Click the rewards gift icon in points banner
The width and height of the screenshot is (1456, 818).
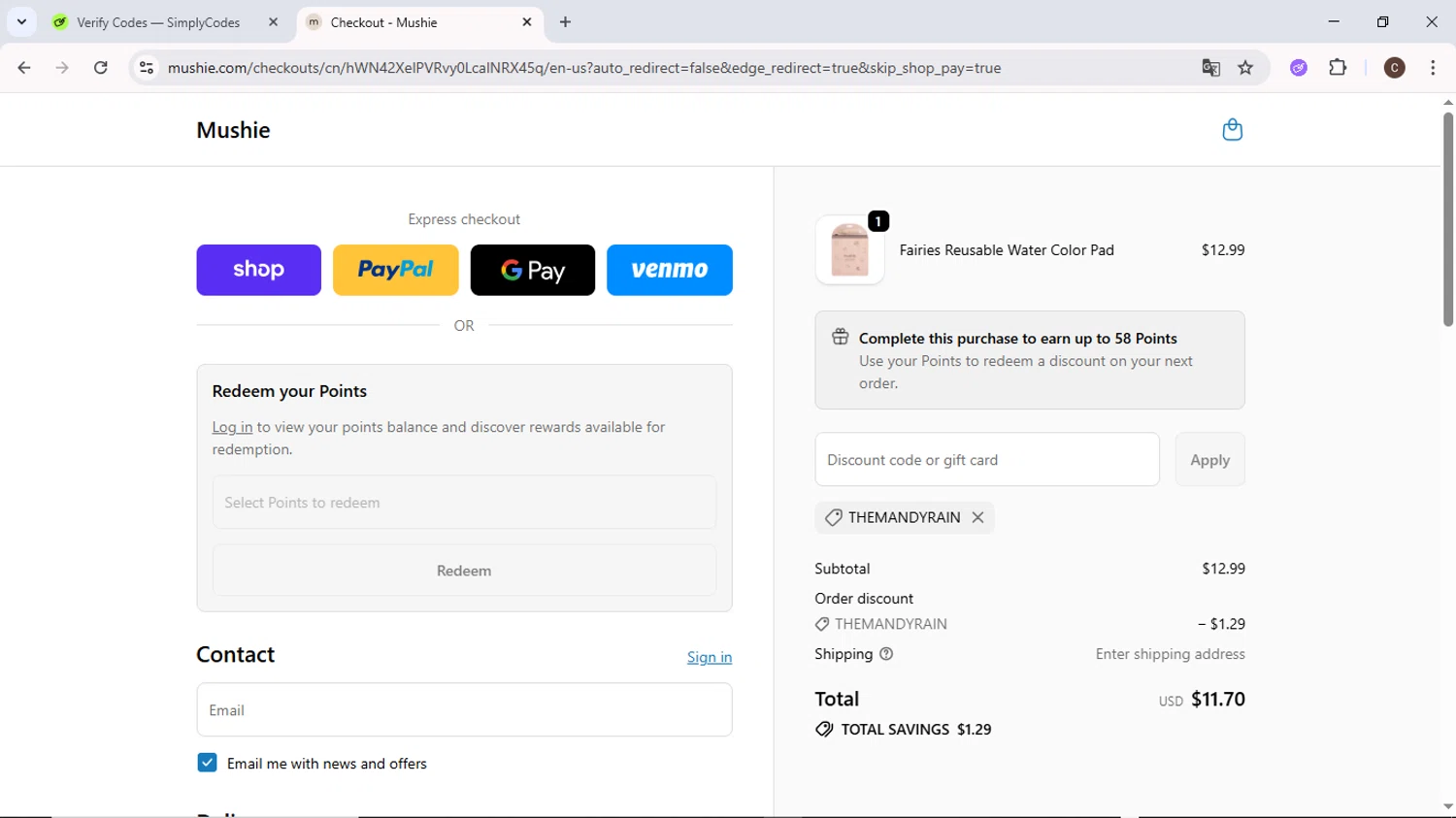(840, 338)
